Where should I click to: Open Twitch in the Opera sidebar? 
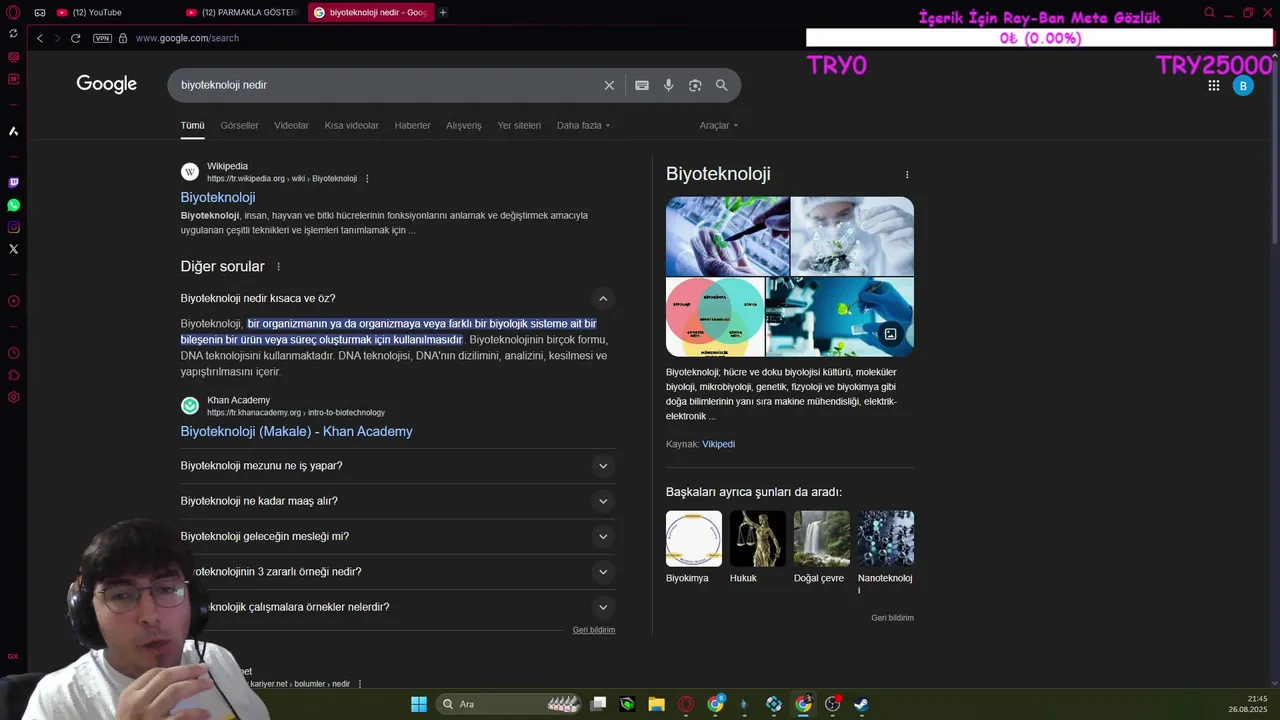tap(13, 183)
